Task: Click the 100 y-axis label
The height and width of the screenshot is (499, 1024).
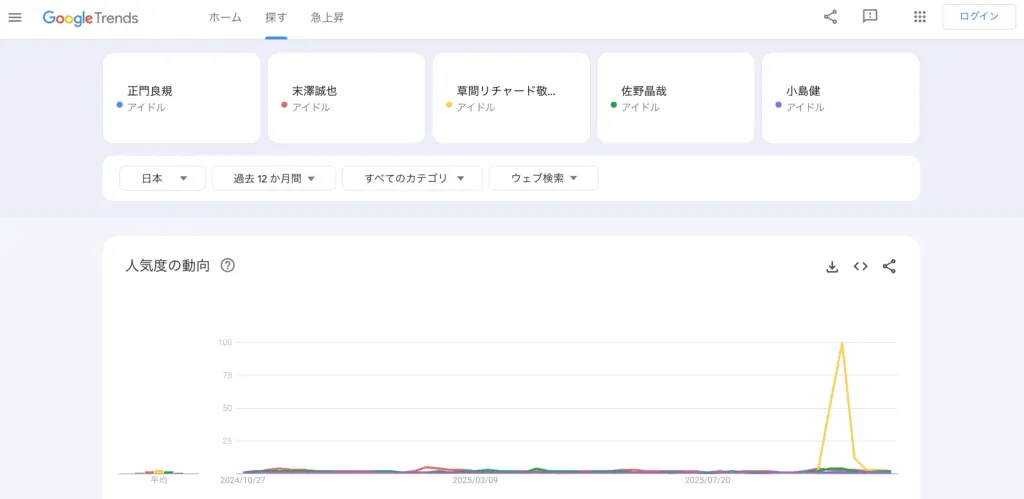Action: point(225,342)
